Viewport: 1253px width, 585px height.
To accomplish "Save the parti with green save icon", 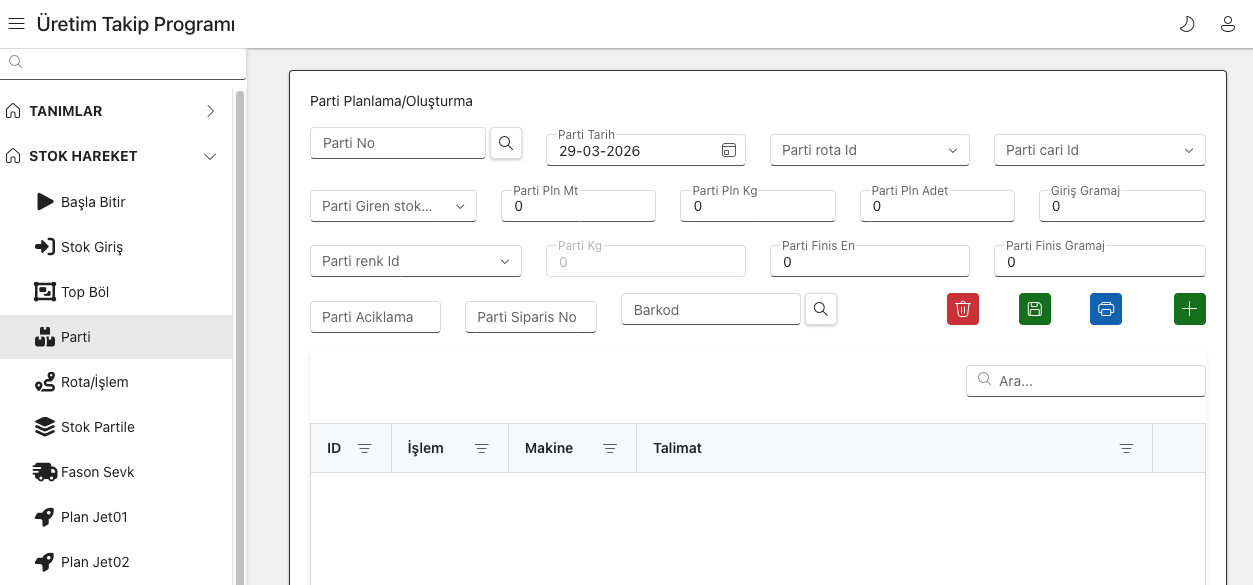I will 1034,309.
